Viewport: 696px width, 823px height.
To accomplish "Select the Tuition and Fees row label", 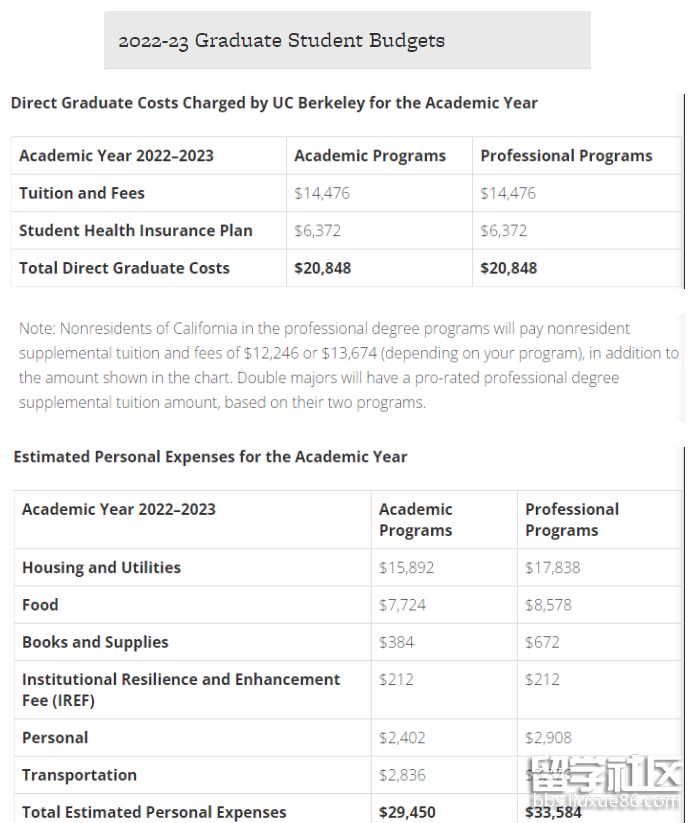I will 82,193.
